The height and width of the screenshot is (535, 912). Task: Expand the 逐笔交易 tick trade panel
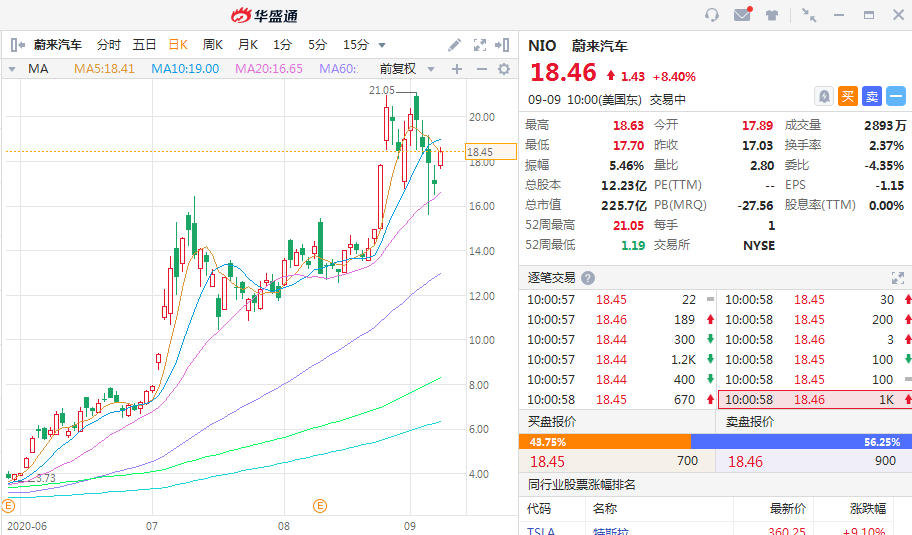pos(897,278)
